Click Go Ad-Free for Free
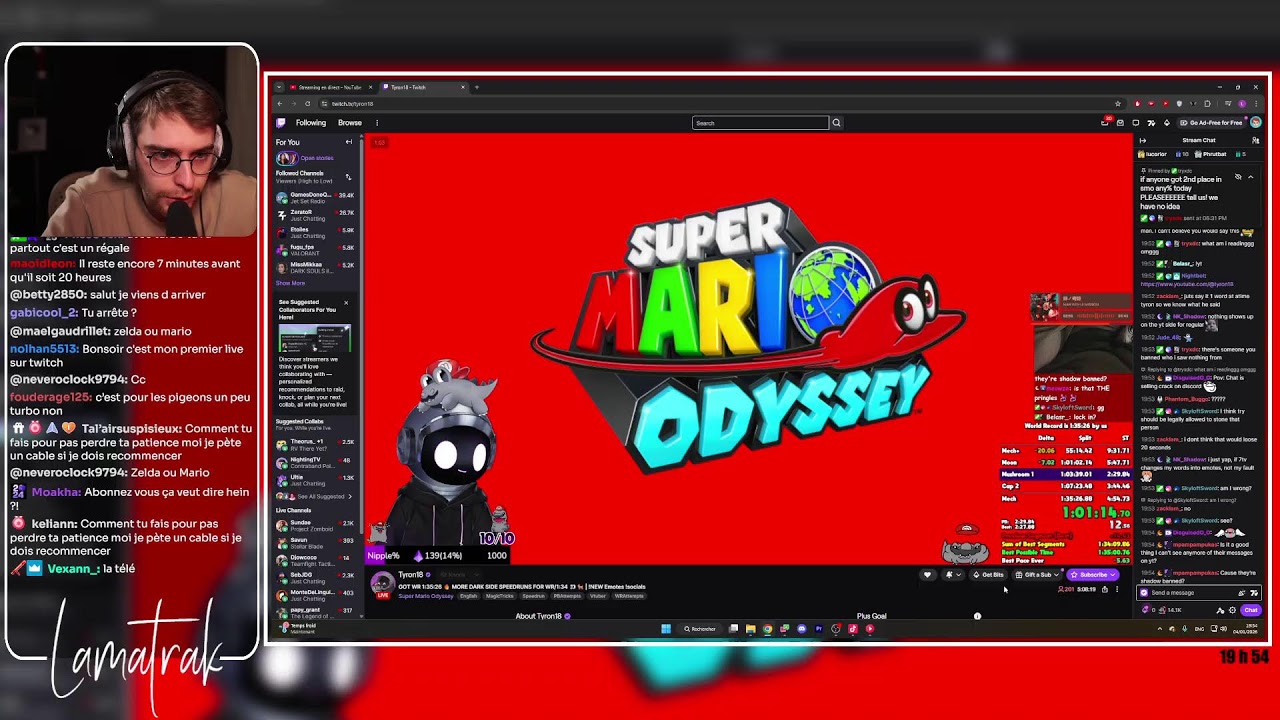 point(1211,123)
